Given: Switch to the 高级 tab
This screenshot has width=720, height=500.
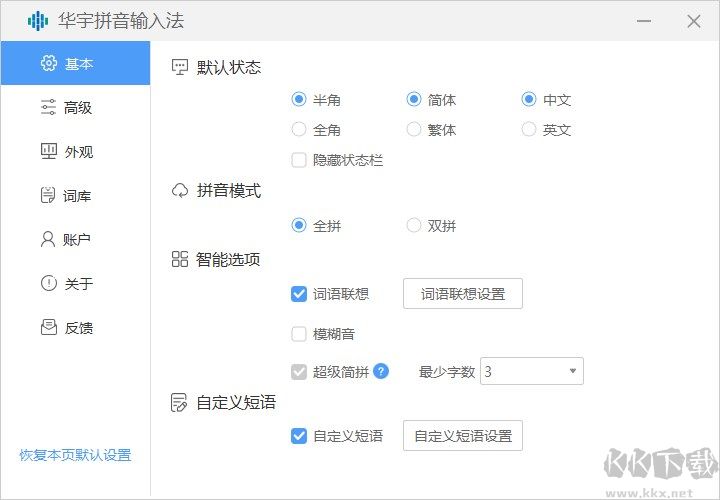Looking at the screenshot, I should (75, 107).
